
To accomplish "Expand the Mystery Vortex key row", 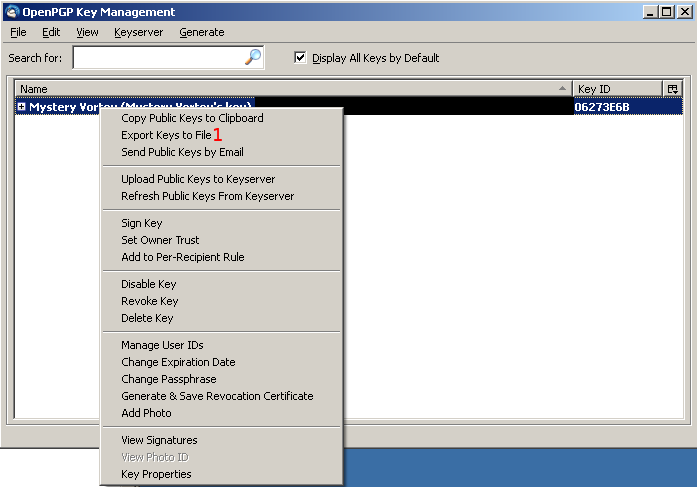I will [21, 107].
